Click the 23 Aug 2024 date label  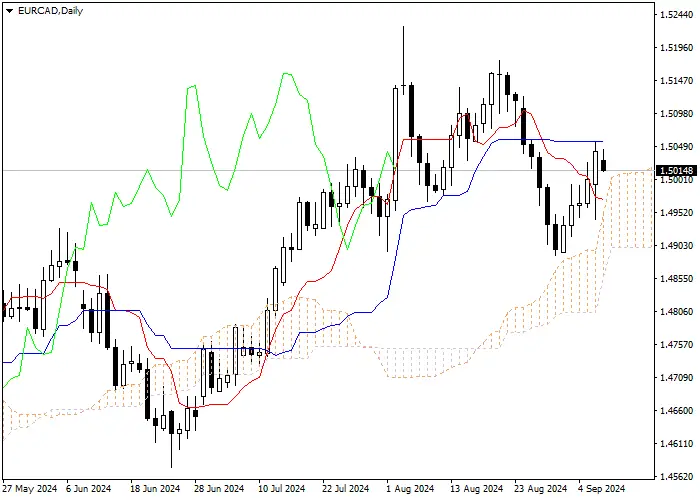point(540,489)
